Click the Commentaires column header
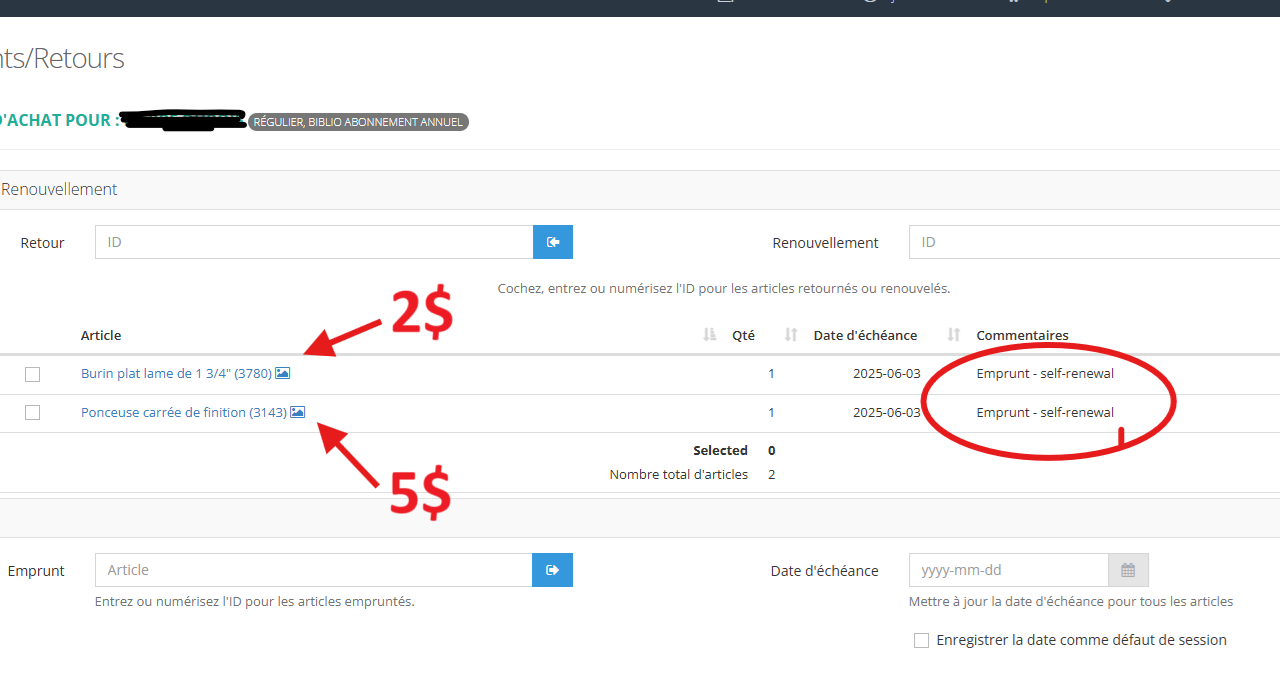Viewport: 1280px width, 683px height. pyautogui.click(x=1022, y=335)
